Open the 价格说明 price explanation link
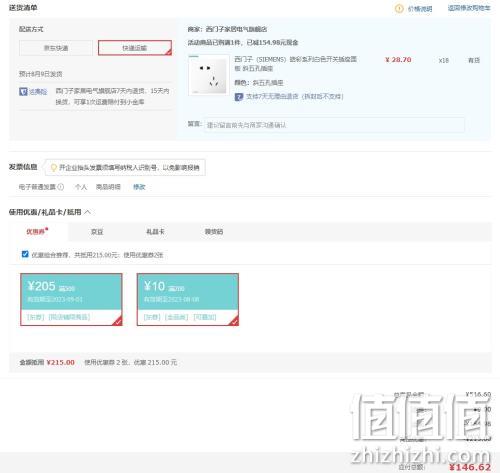This screenshot has height=473, width=500. tap(420, 9)
